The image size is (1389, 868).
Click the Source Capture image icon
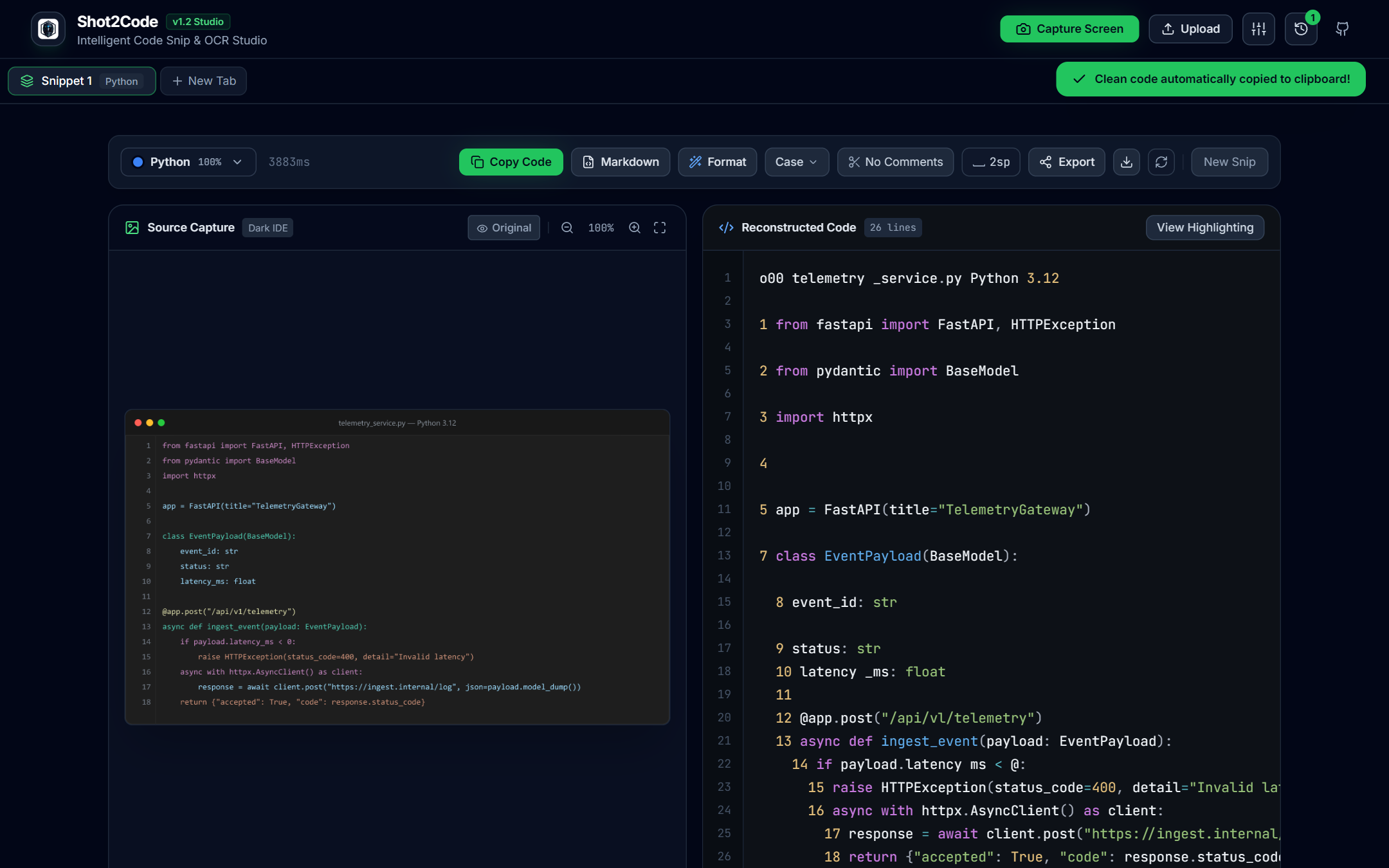132,228
